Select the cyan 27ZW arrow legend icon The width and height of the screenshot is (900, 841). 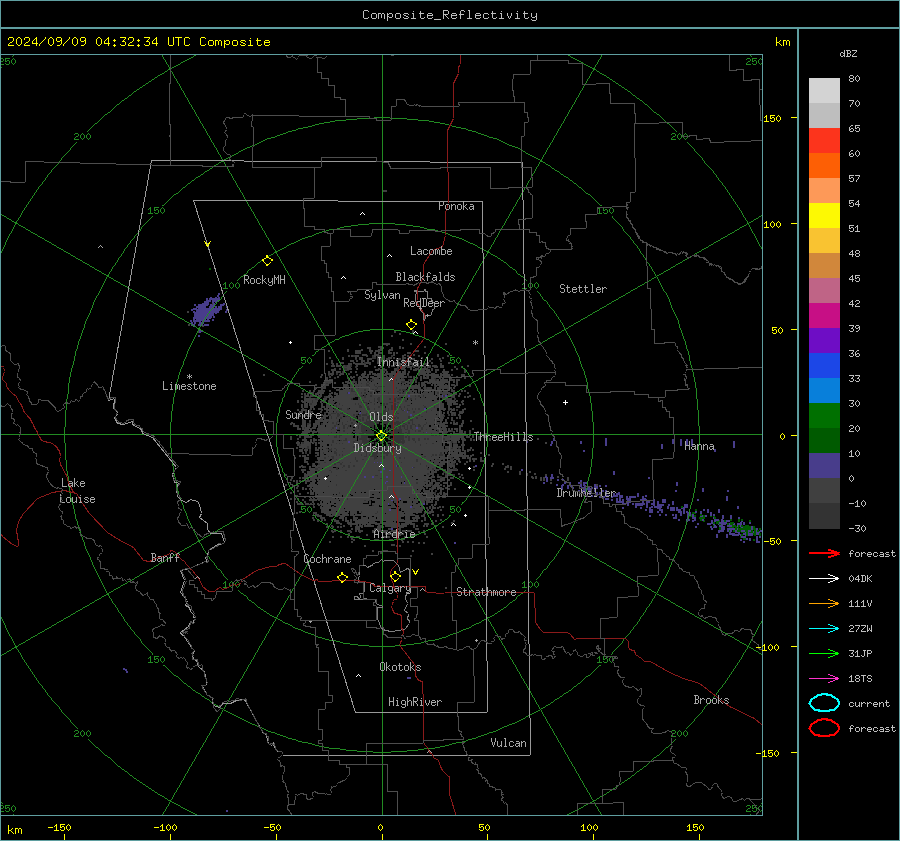(824, 629)
